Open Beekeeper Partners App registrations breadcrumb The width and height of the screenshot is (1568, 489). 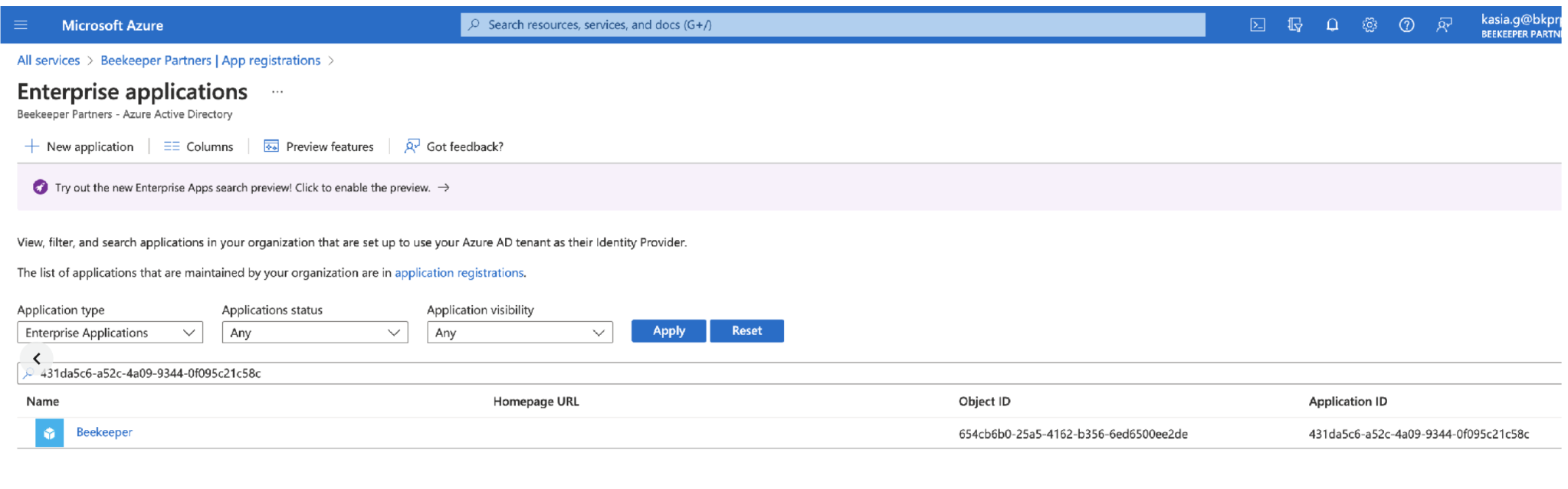(x=211, y=61)
